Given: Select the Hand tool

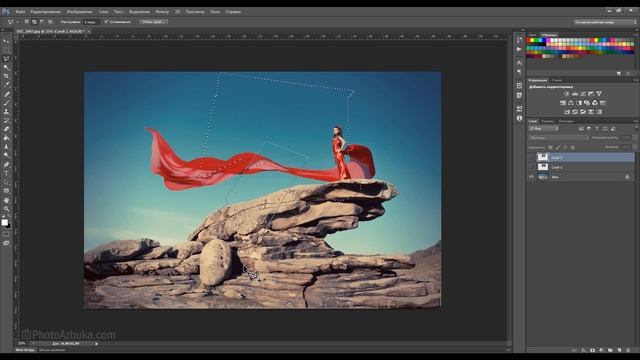Looking at the screenshot, I should 6,200.
